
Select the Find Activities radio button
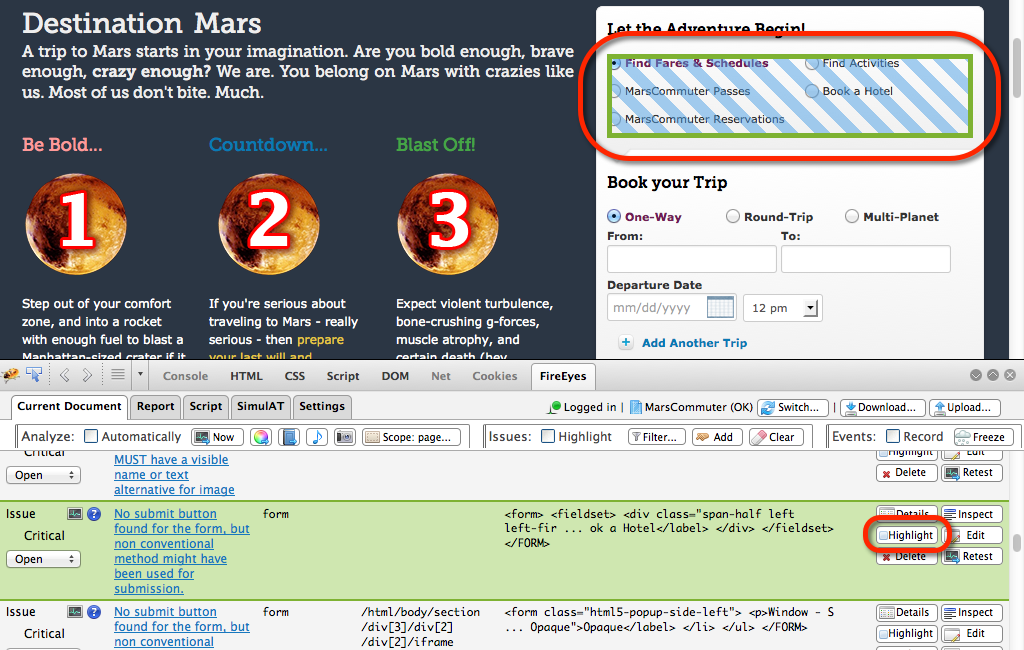[812, 63]
